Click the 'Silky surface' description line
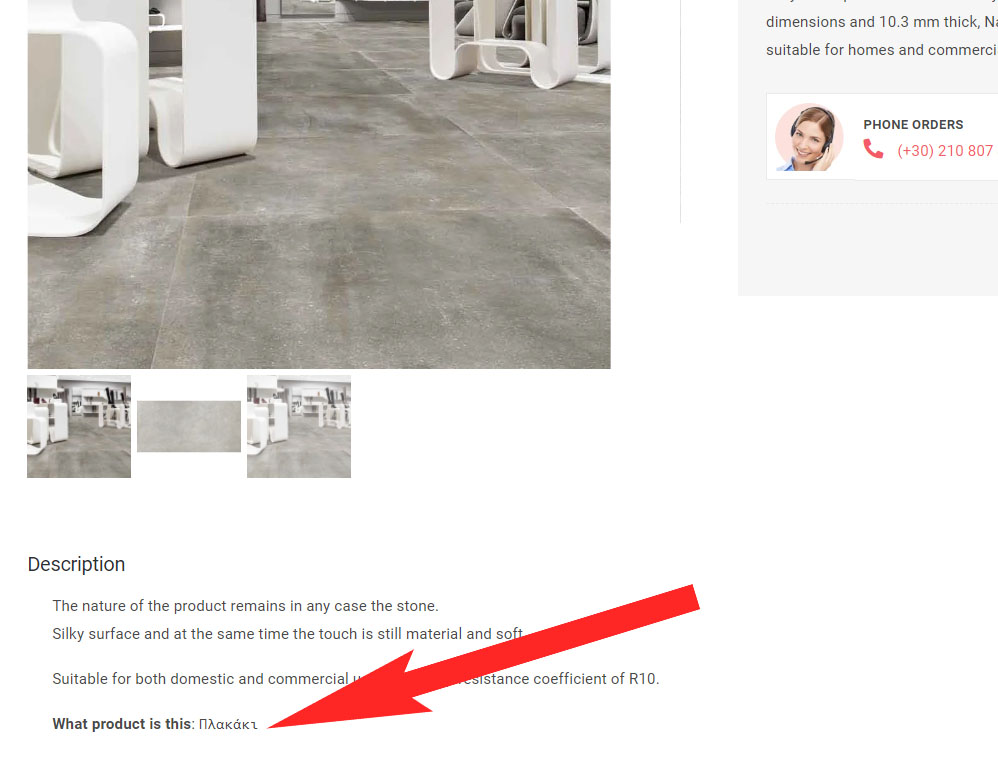The width and height of the screenshot is (998, 777). coord(288,634)
